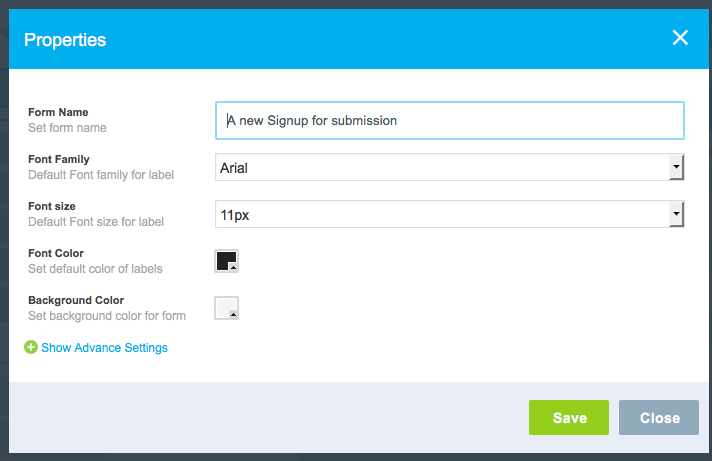Open the white Background Color picker swatch

point(227,308)
